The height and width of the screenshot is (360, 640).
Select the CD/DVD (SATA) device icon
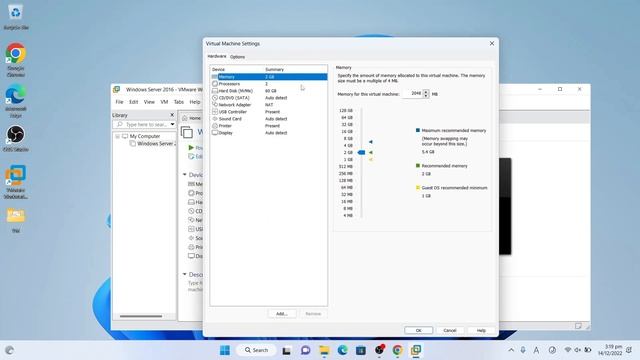click(215, 98)
